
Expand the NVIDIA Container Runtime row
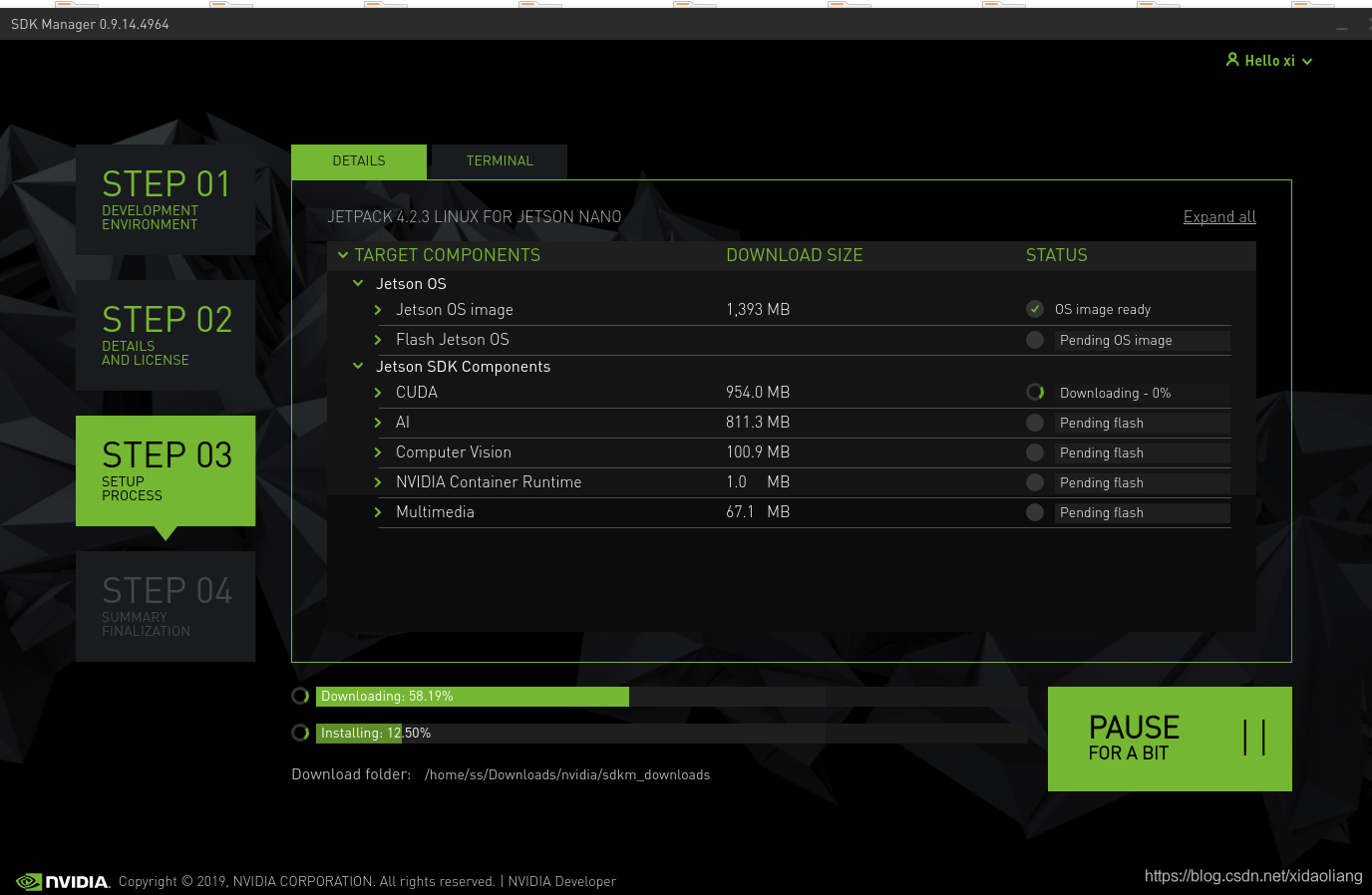[378, 482]
